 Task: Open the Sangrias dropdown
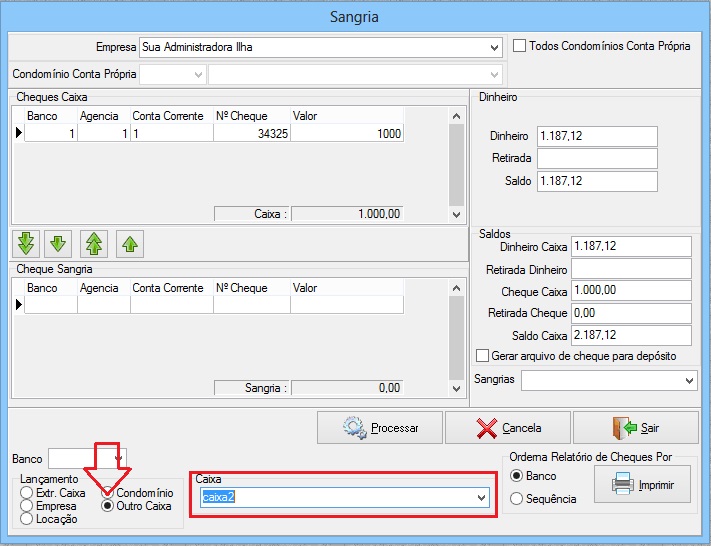click(689, 380)
